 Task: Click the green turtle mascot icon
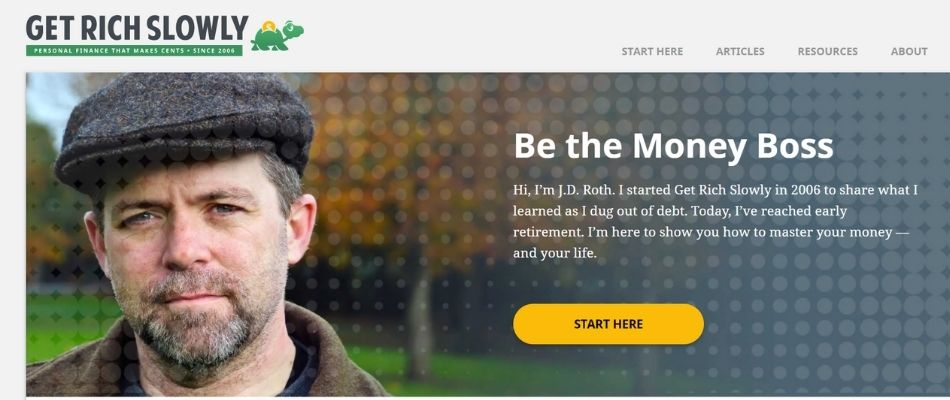[277, 35]
